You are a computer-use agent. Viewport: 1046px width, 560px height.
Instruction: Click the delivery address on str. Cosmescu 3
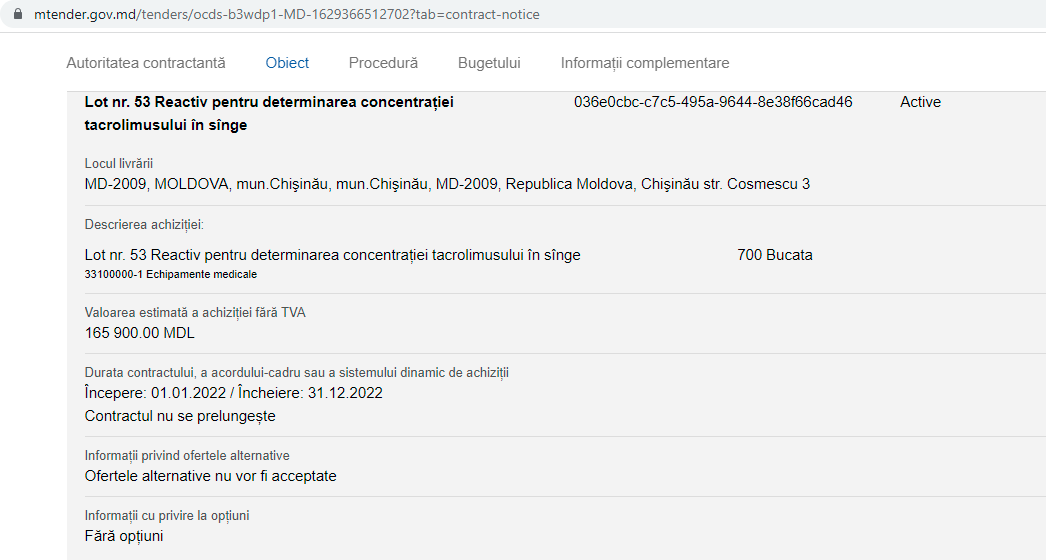(447, 184)
